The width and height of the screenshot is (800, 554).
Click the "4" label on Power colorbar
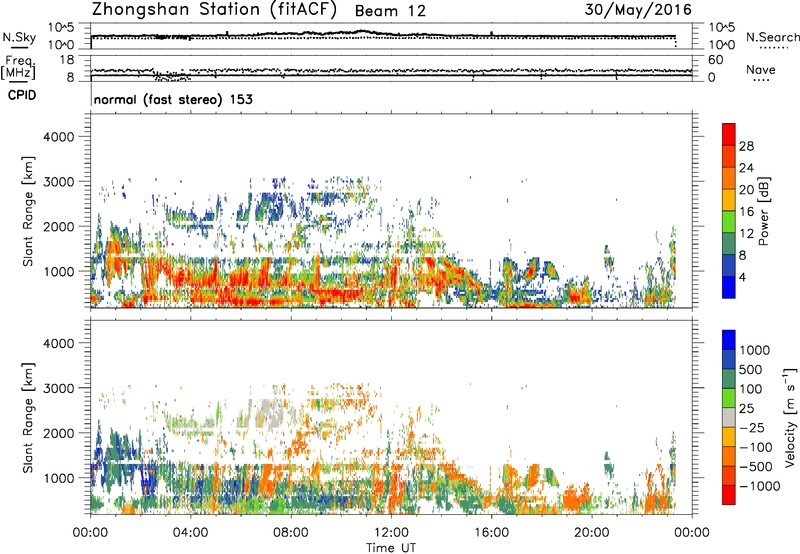click(742, 277)
